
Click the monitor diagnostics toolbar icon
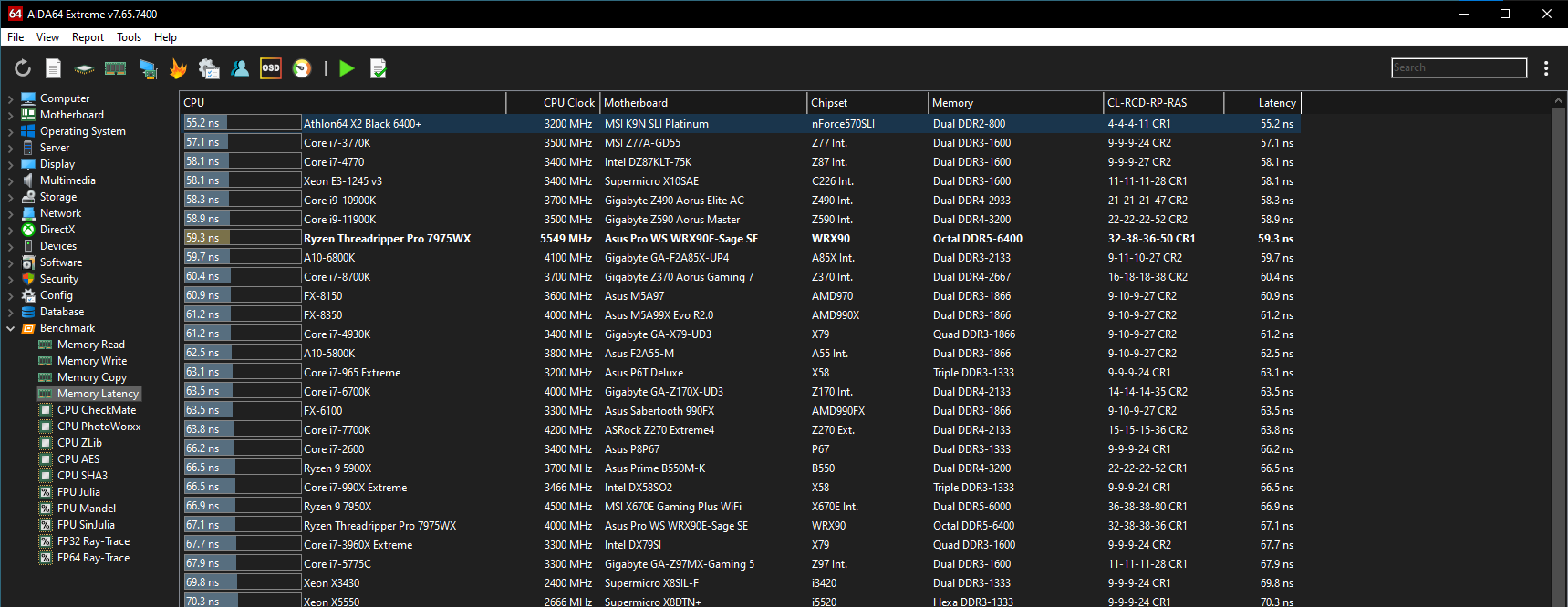click(148, 68)
